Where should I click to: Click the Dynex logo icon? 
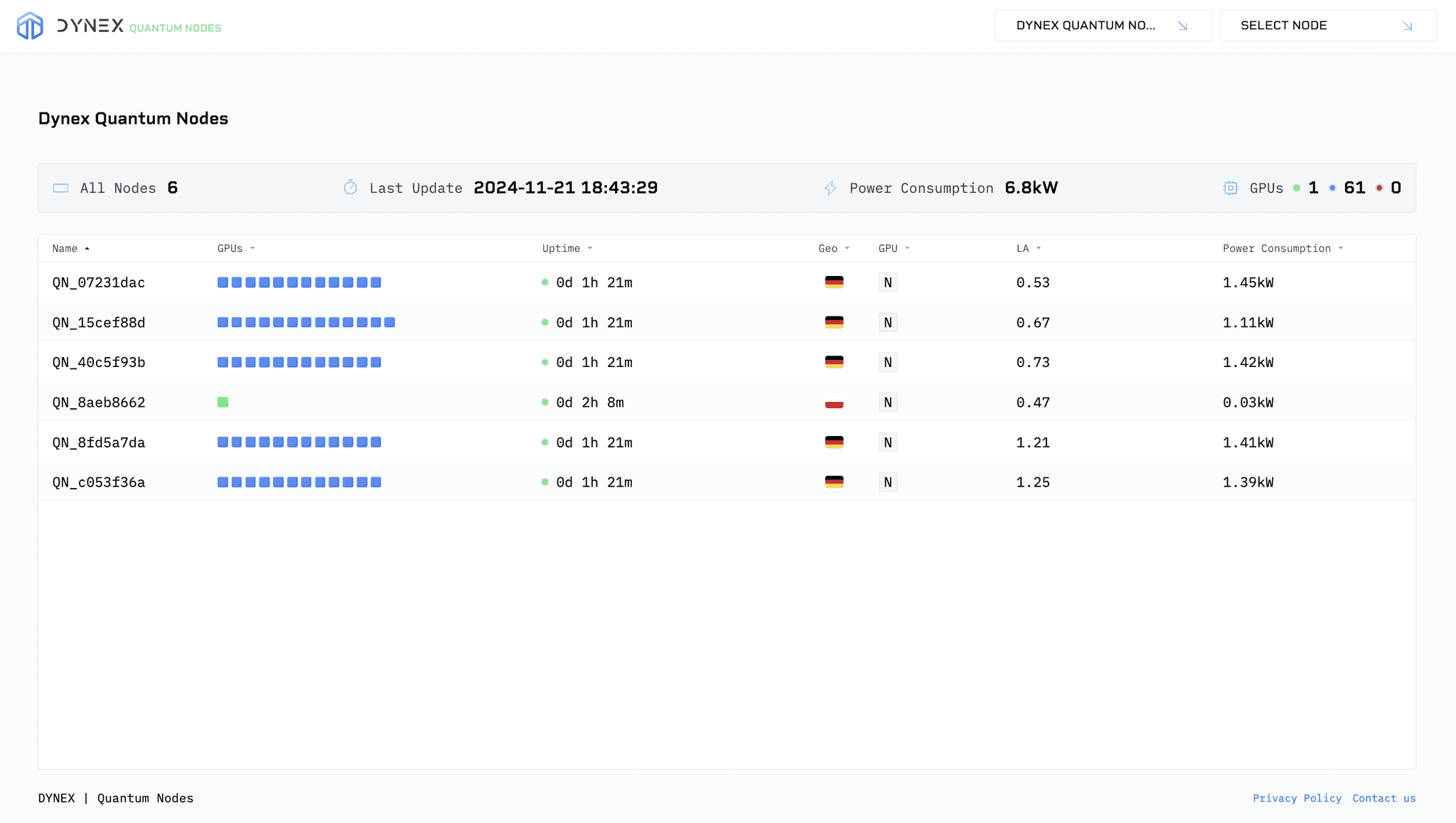coord(30,26)
